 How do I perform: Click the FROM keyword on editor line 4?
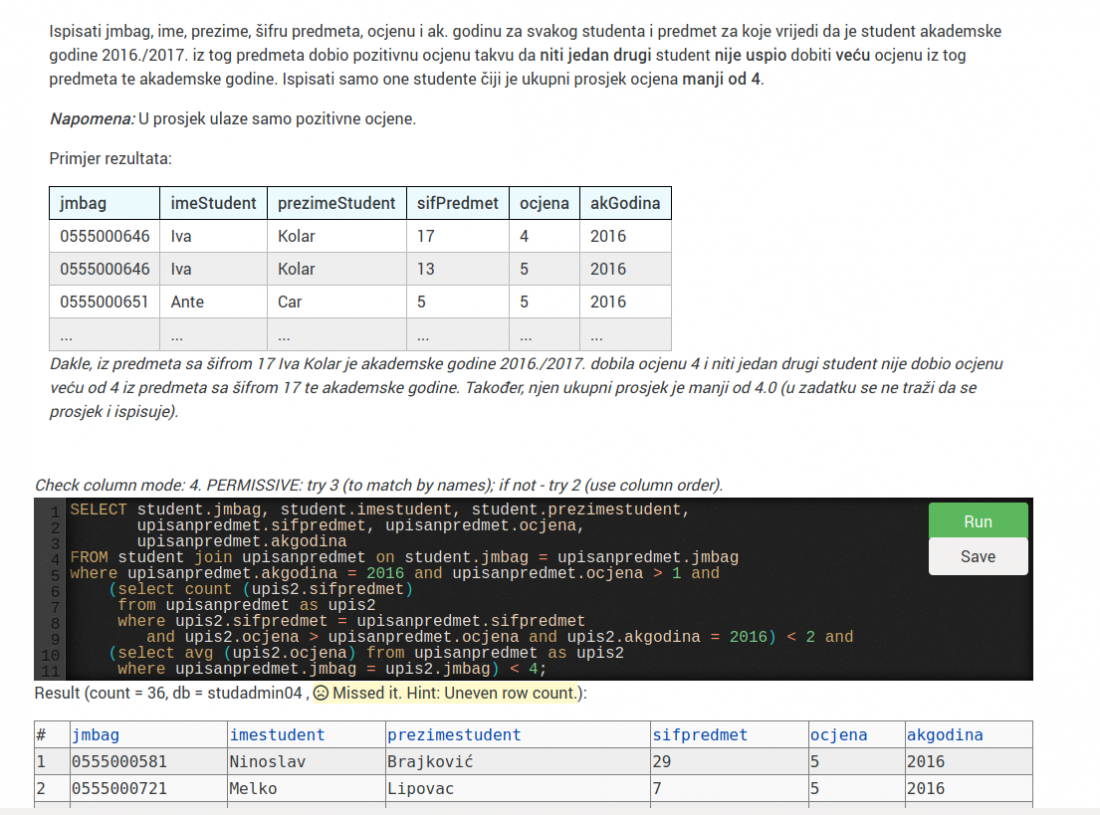(x=88, y=557)
